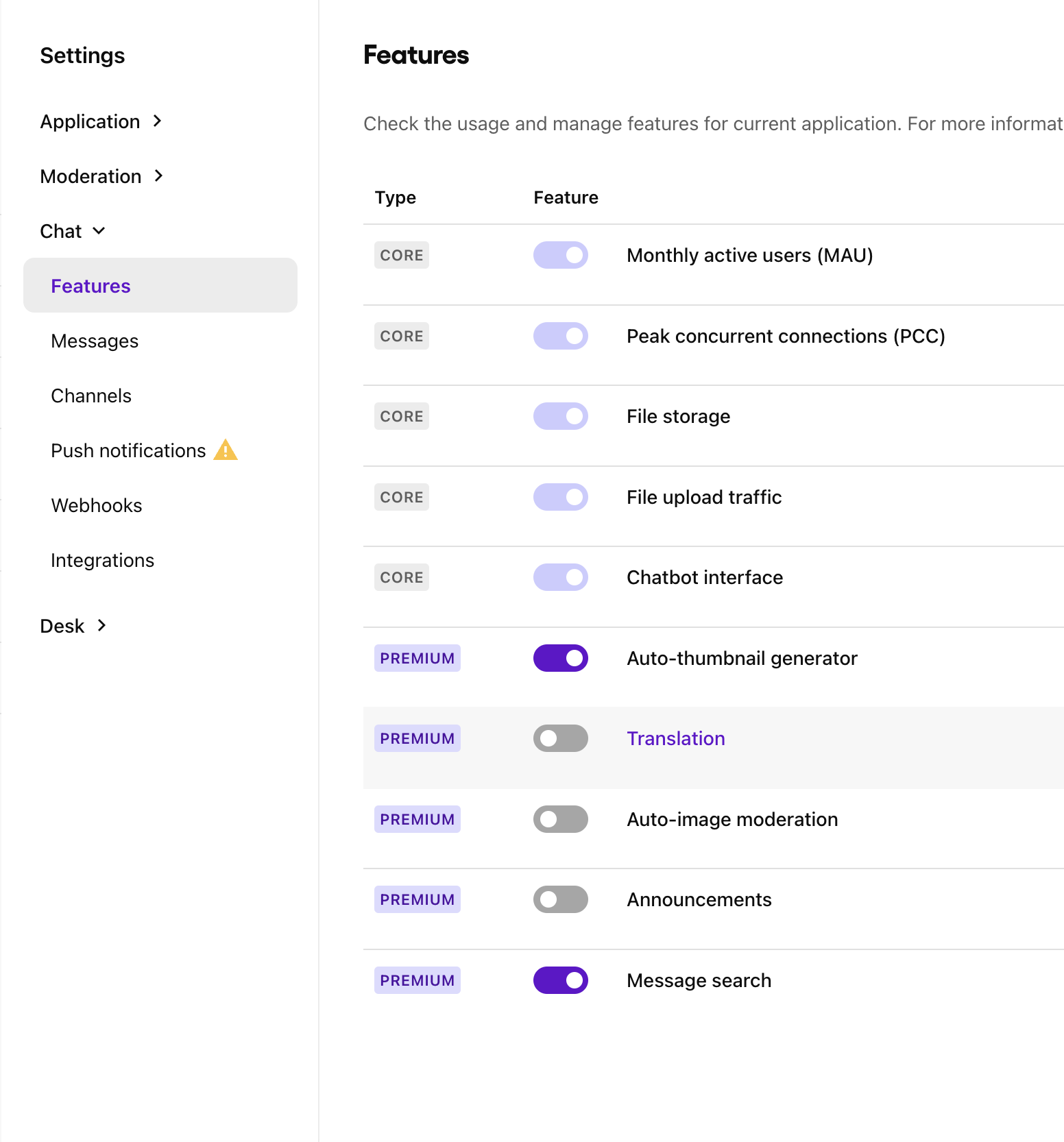
Task: Click the Chatbot interface toggle
Action: pos(560,577)
